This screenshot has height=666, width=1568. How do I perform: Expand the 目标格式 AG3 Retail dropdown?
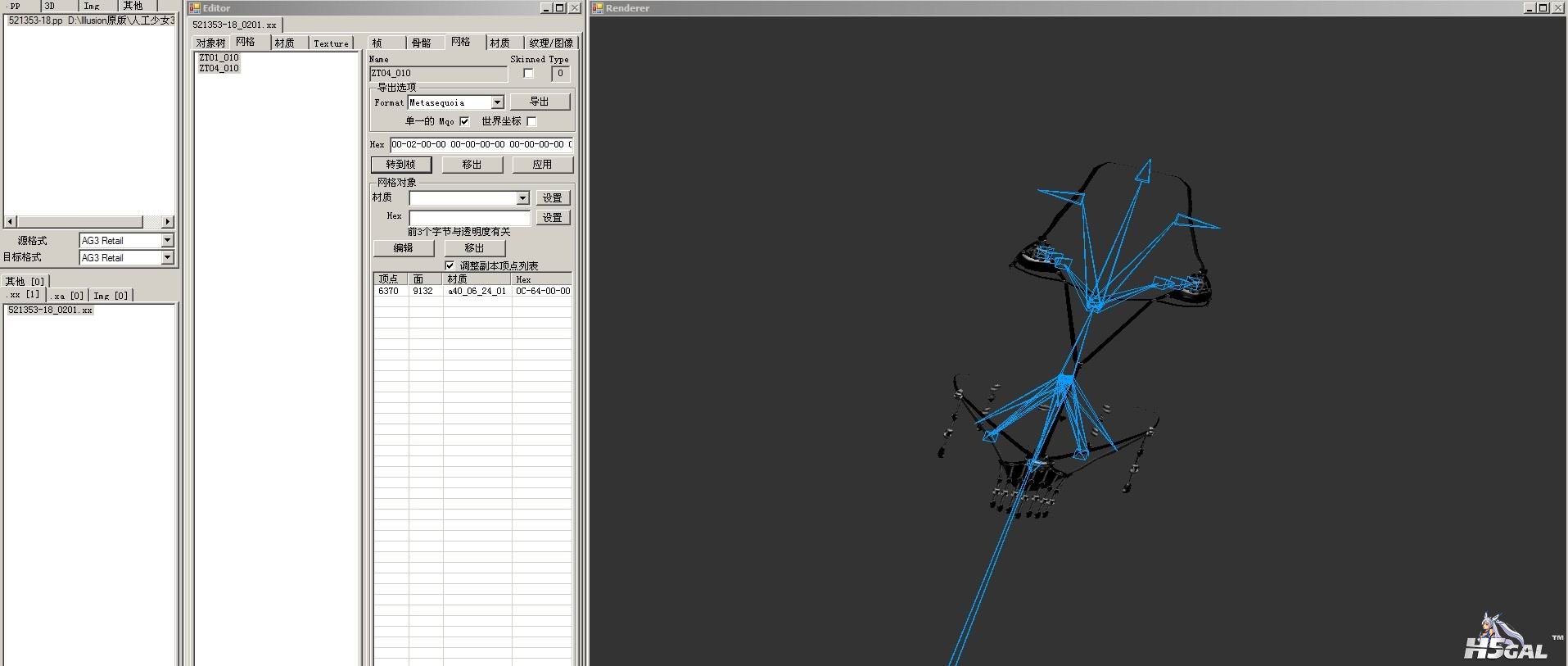click(167, 257)
